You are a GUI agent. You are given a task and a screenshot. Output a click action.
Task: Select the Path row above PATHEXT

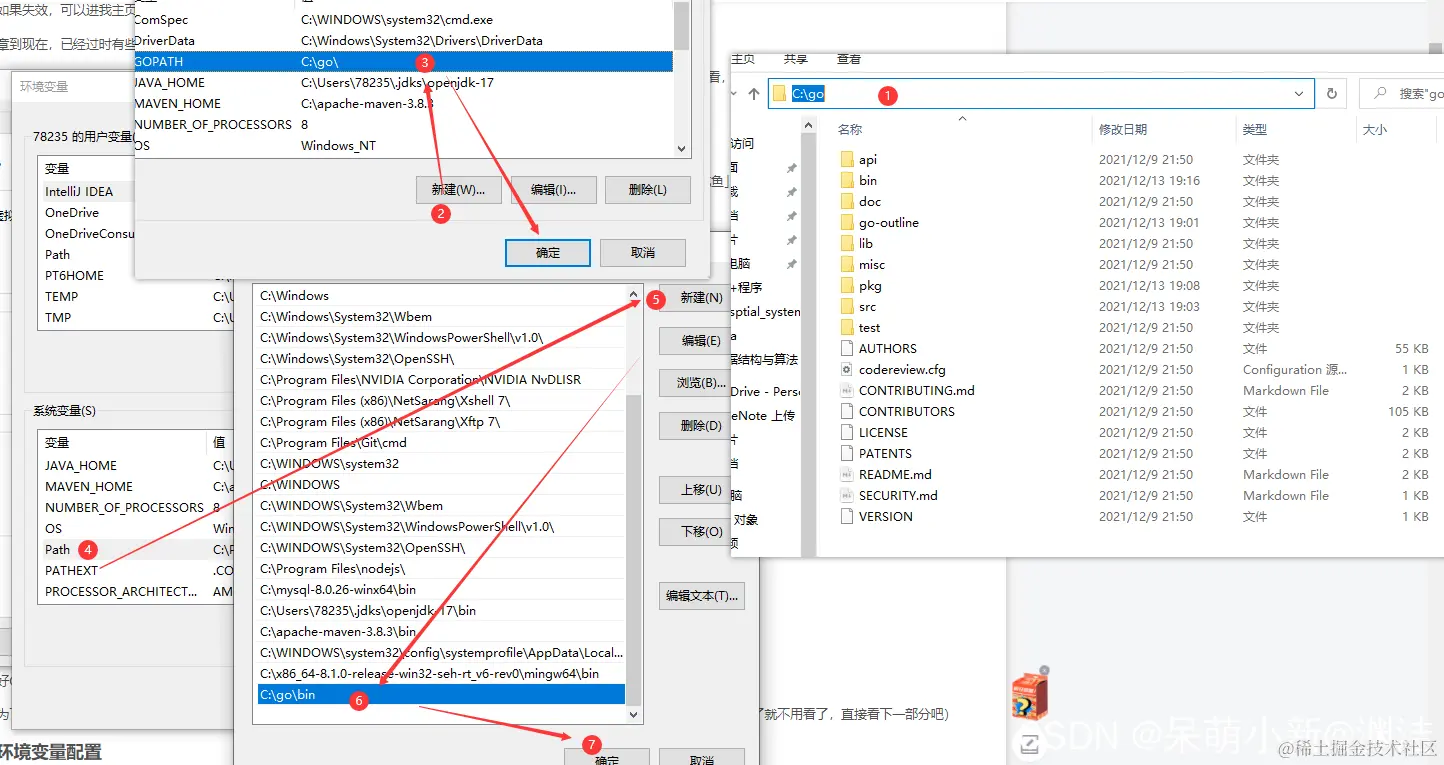(x=136, y=550)
